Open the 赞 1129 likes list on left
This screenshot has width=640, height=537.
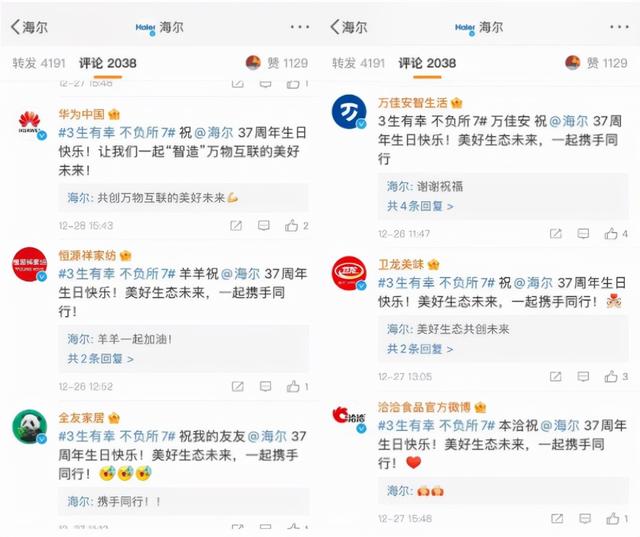(x=276, y=63)
